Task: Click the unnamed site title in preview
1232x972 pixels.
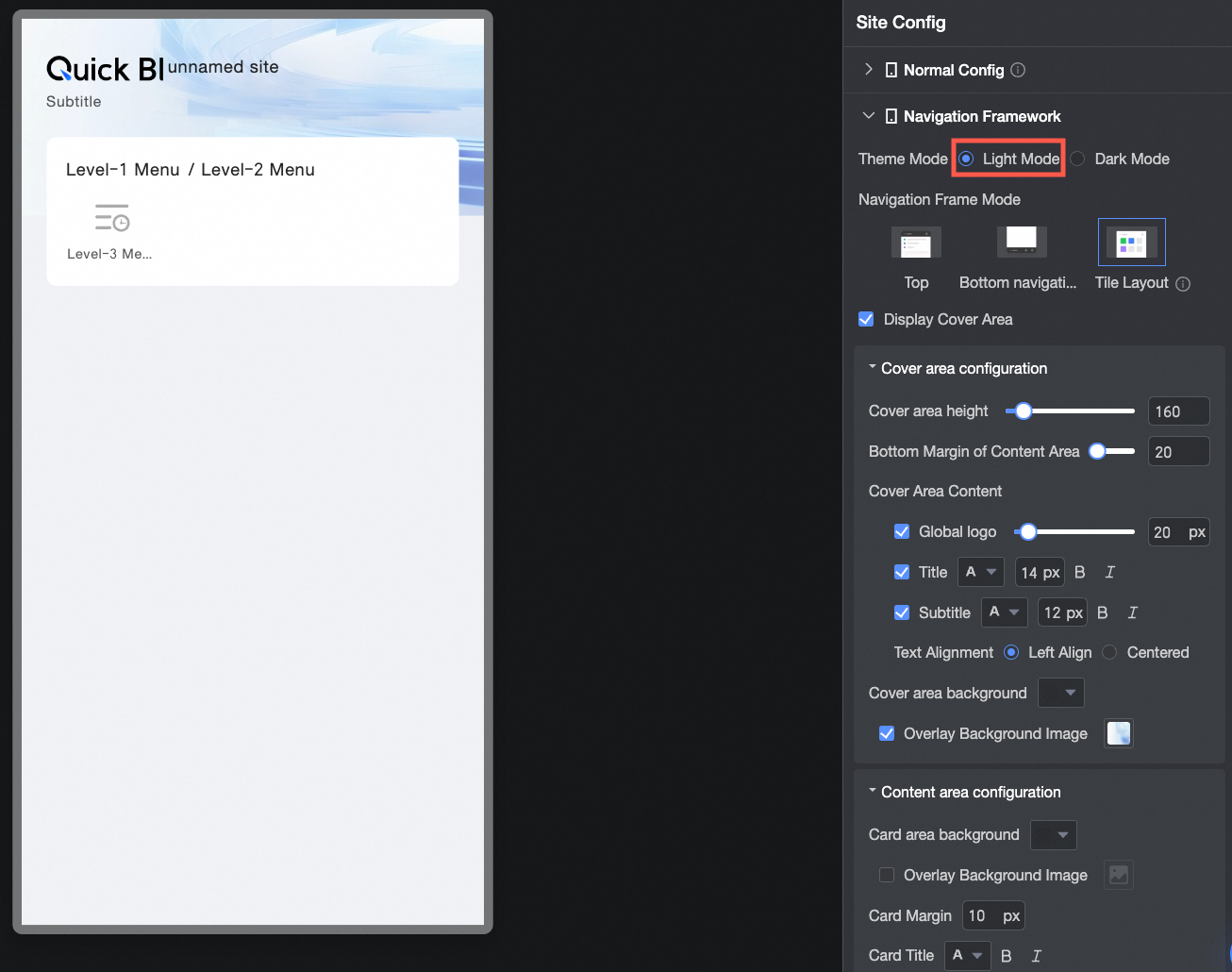Action: [224, 67]
